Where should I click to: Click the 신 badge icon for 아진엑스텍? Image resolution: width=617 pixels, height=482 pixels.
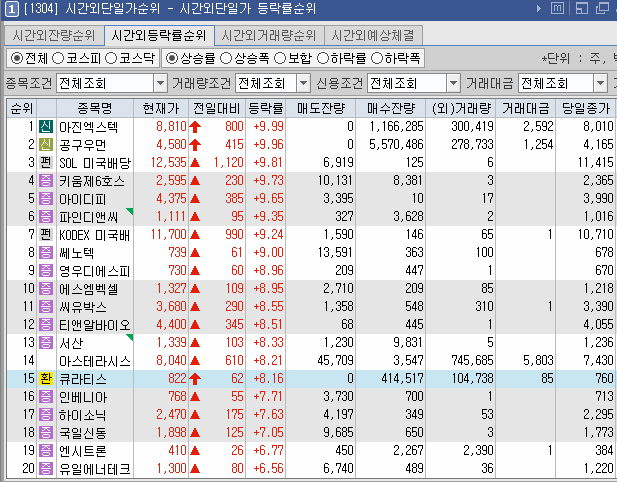[46, 127]
